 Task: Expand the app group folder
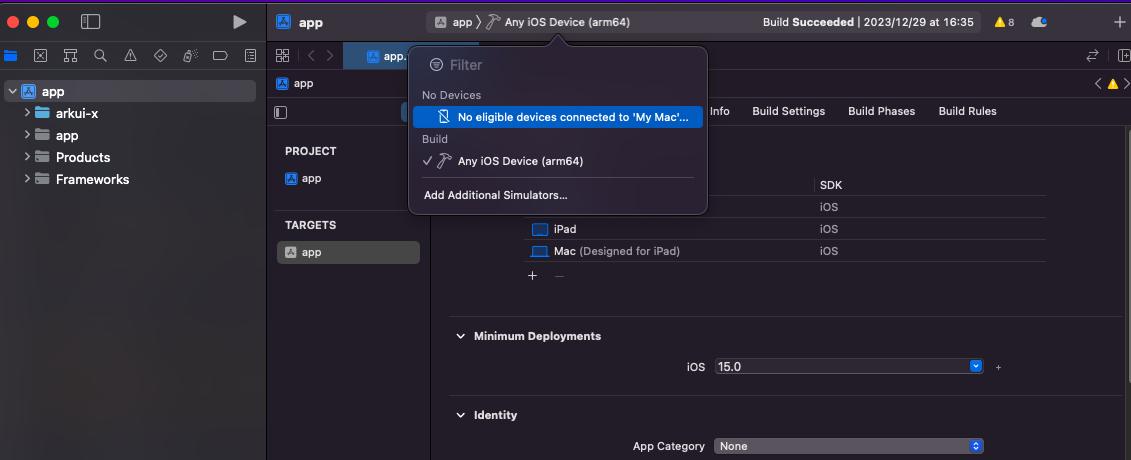(27, 135)
